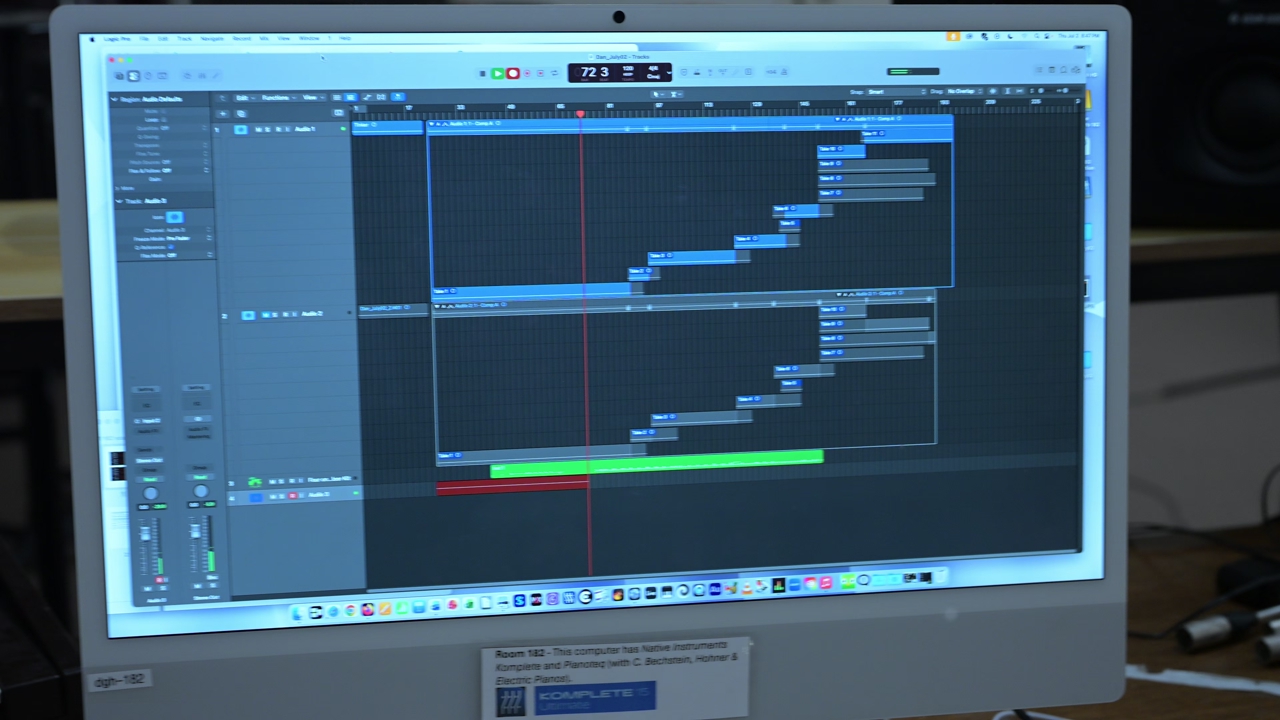Open the Loop Browser icon

pyautogui.click(x=1063, y=70)
